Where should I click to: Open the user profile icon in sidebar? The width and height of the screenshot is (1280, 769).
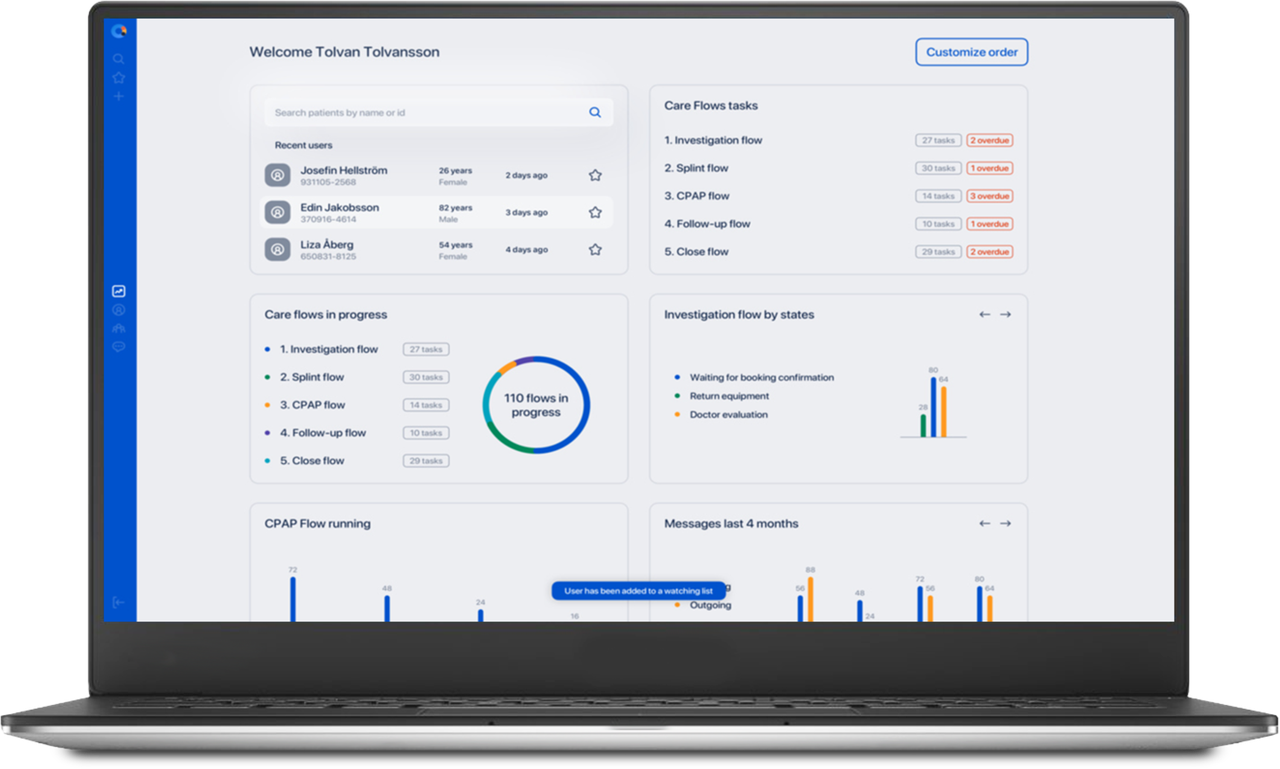[119, 310]
